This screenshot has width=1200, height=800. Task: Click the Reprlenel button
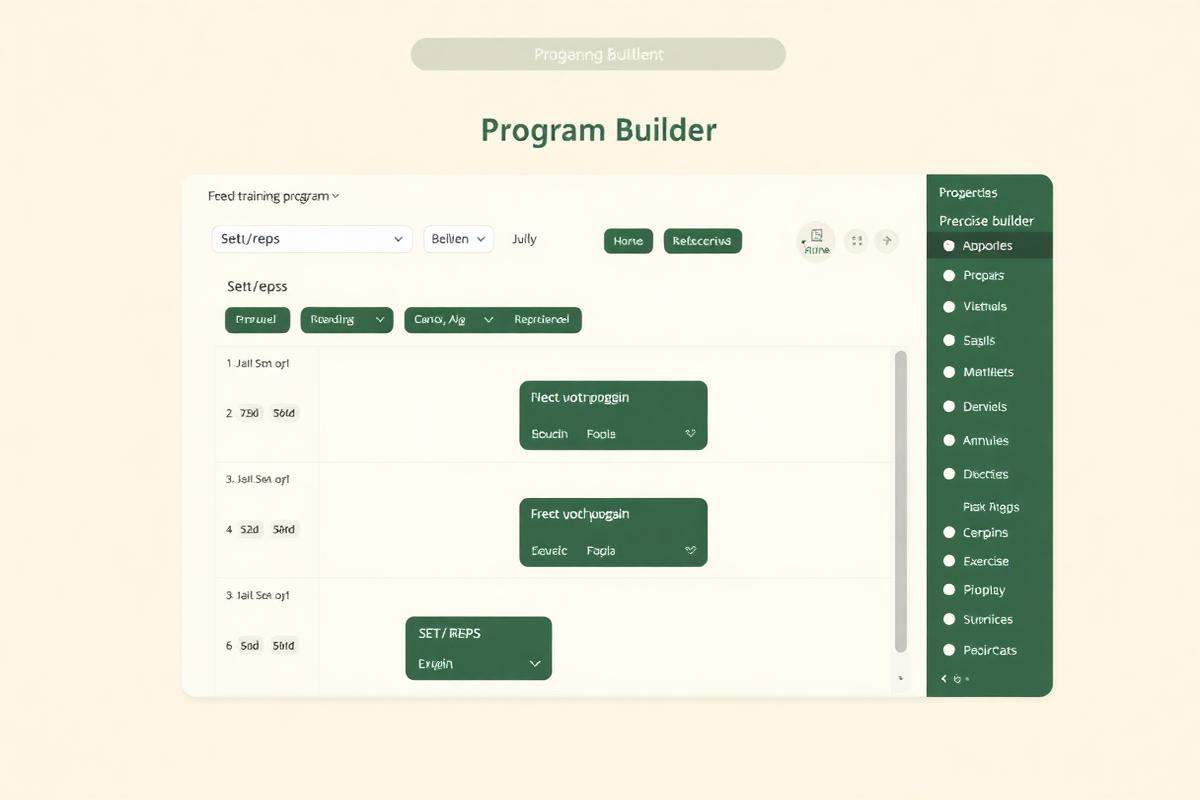coord(541,320)
